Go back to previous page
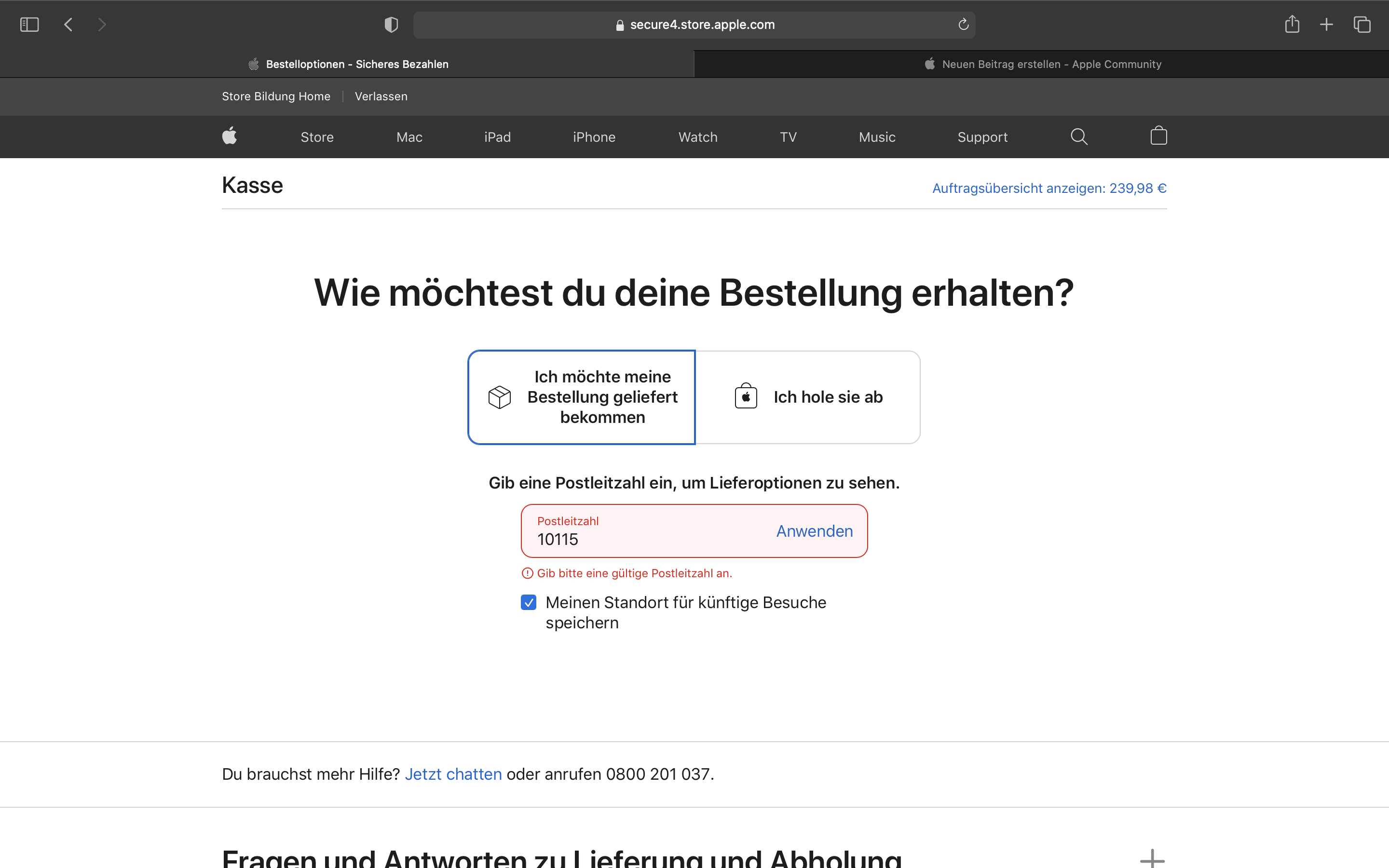Viewport: 1389px width, 868px height. tap(68, 25)
